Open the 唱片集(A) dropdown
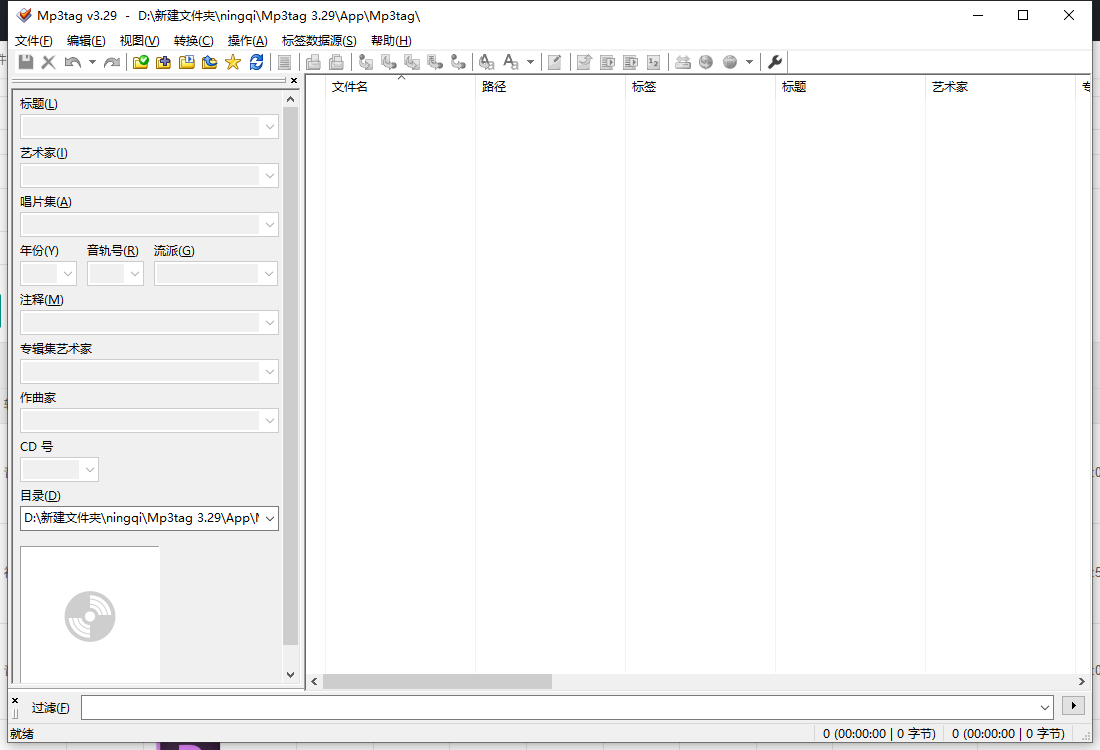 point(269,225)
